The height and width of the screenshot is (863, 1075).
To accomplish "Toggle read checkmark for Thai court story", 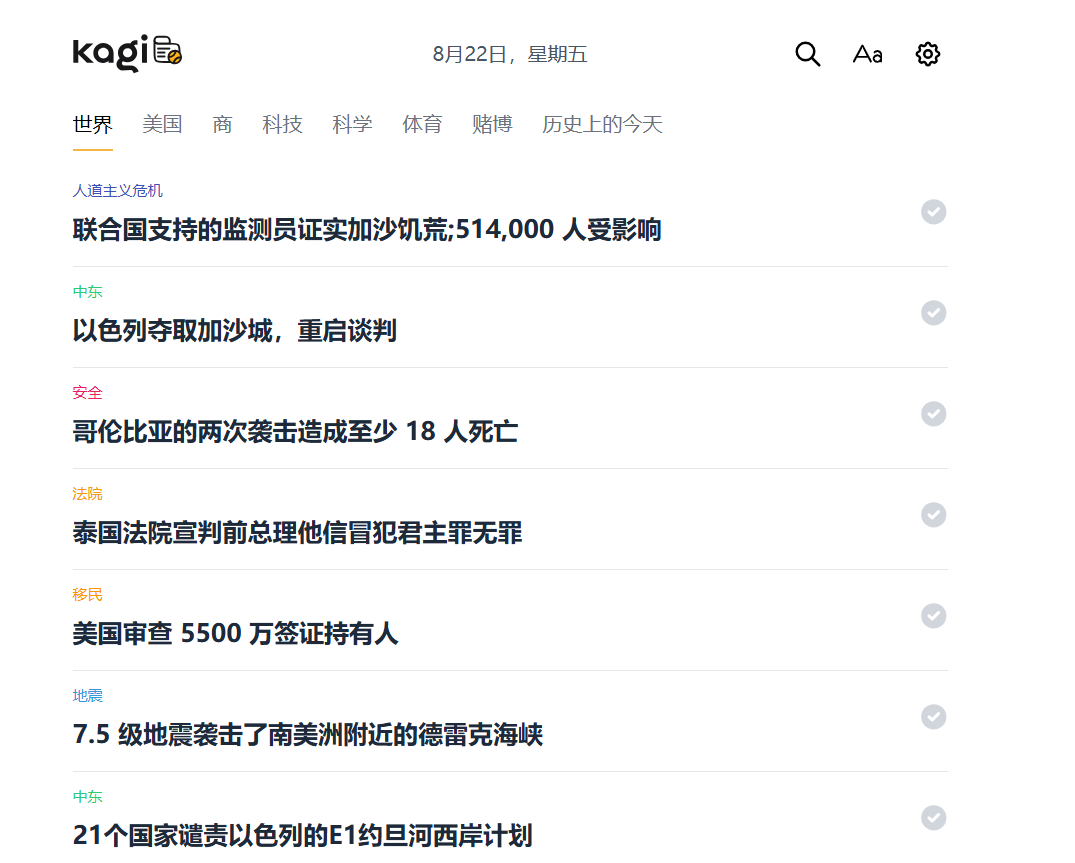I will (933, 515).
